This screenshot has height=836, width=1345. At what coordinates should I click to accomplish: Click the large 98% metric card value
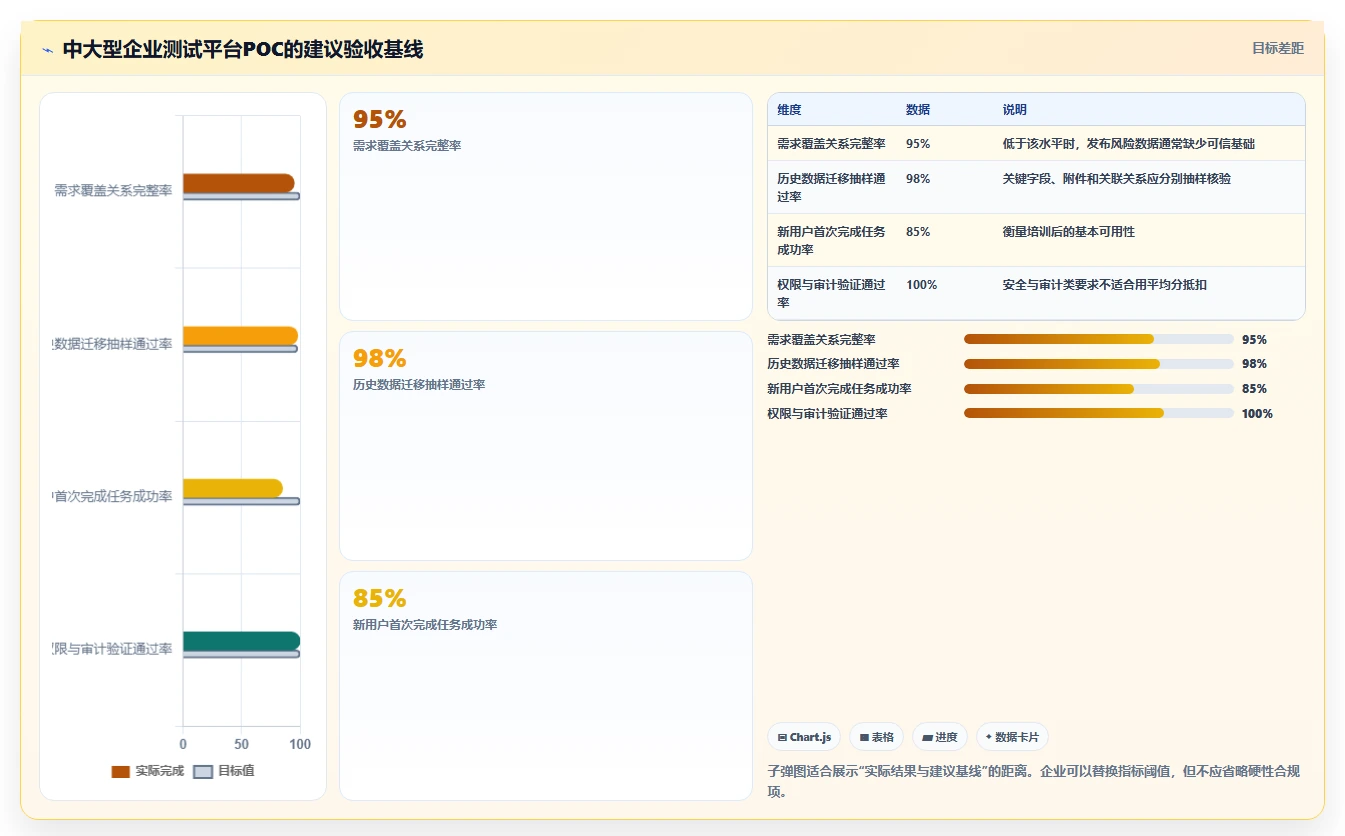pos(379,359)
